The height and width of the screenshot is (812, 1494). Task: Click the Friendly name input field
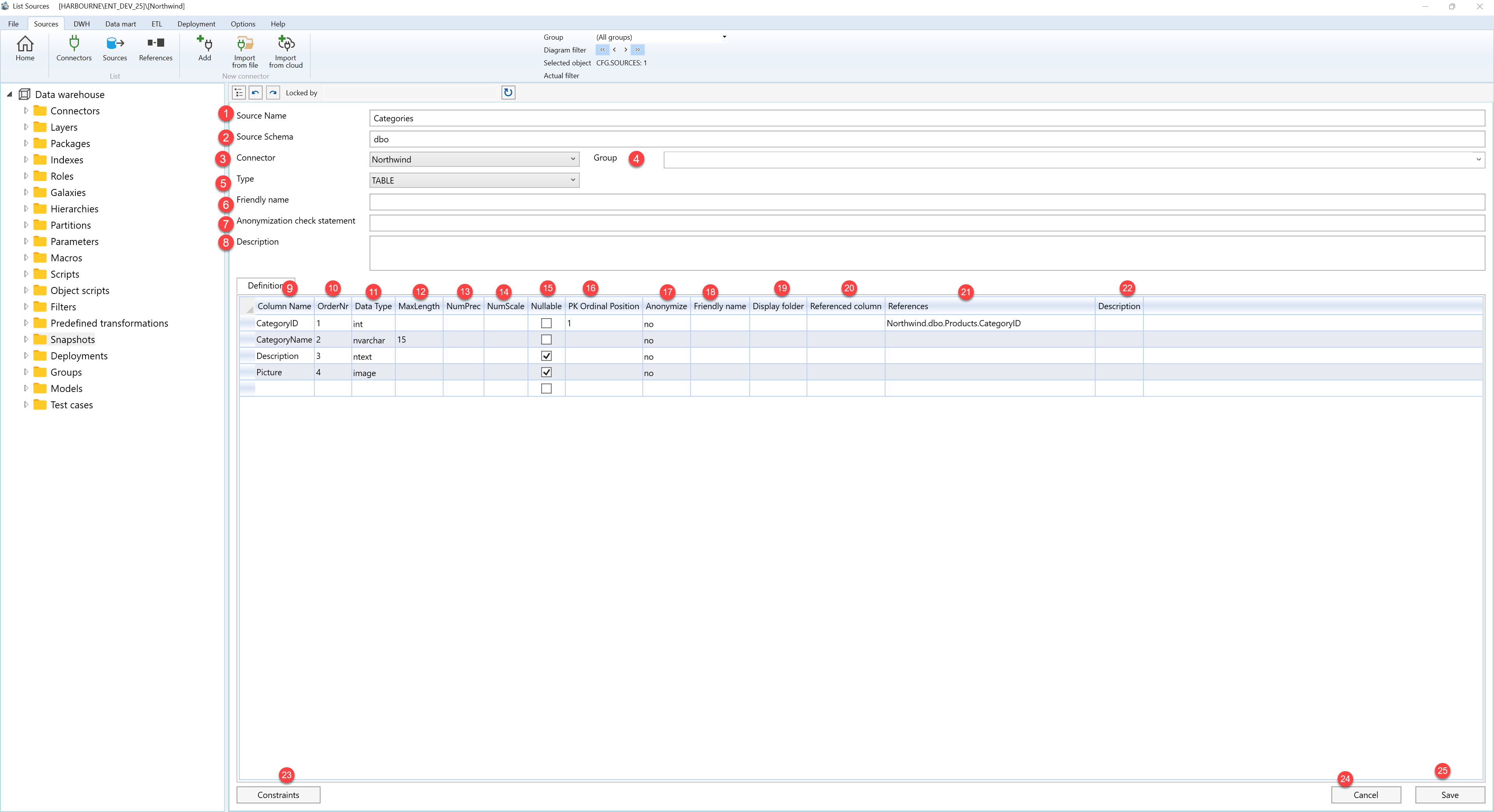(x=927, y=202)
